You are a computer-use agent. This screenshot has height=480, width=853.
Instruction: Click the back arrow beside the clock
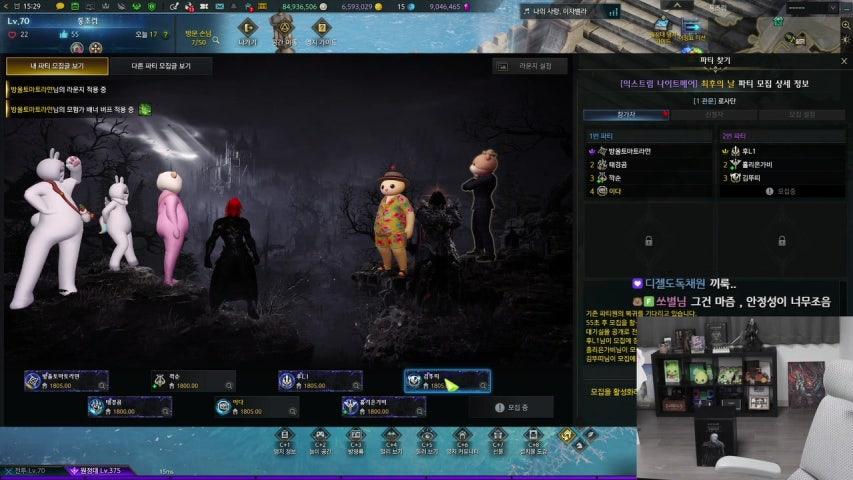(x=5, y=7)
